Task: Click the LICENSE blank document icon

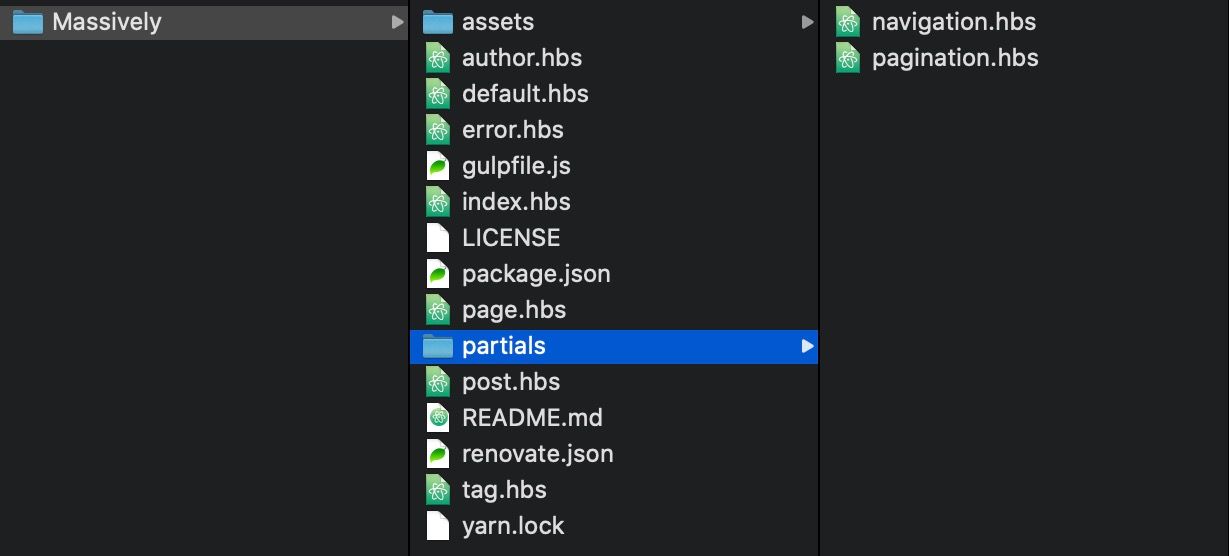Action: (437, 238)
